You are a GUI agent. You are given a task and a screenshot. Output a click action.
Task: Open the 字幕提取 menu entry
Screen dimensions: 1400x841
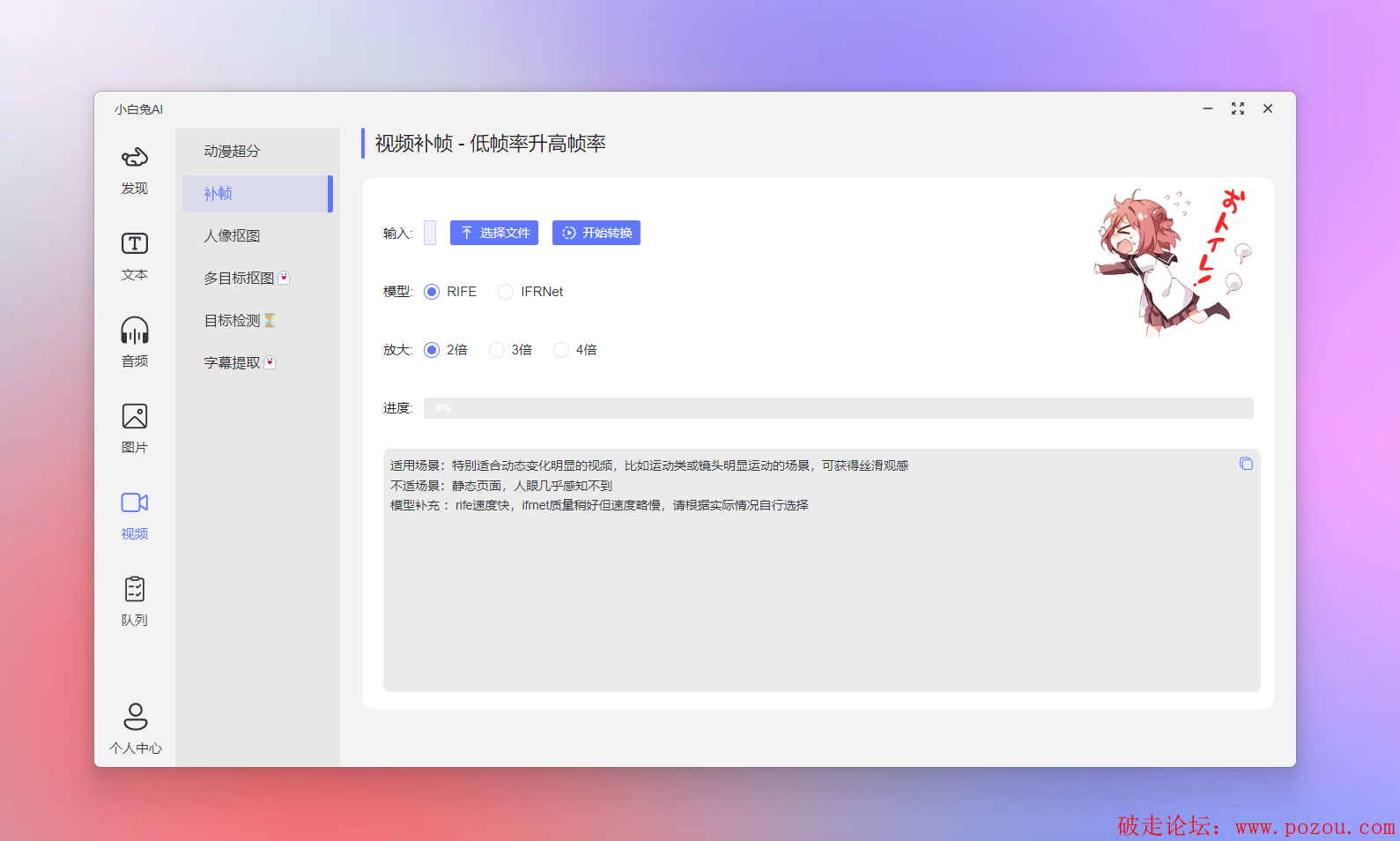point(233,362)
